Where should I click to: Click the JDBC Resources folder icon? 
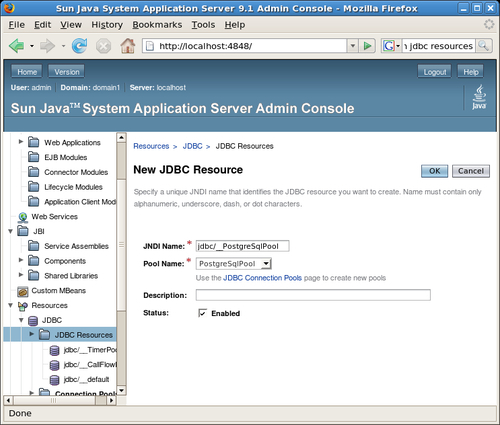(x=44, y=335)
